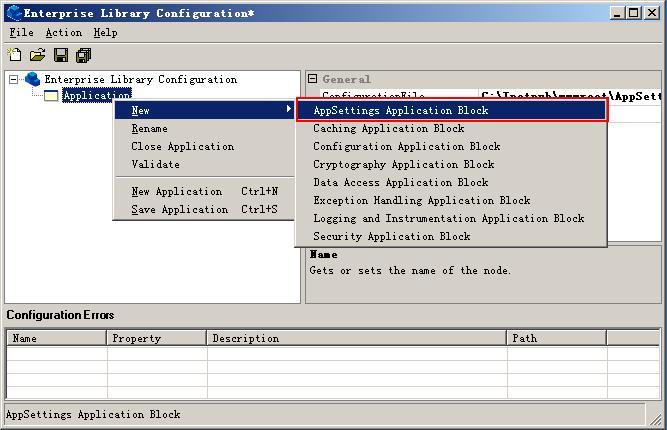Add the Data Access Application Block
This screenshot has height=430, width=667.
pos(400,183)
